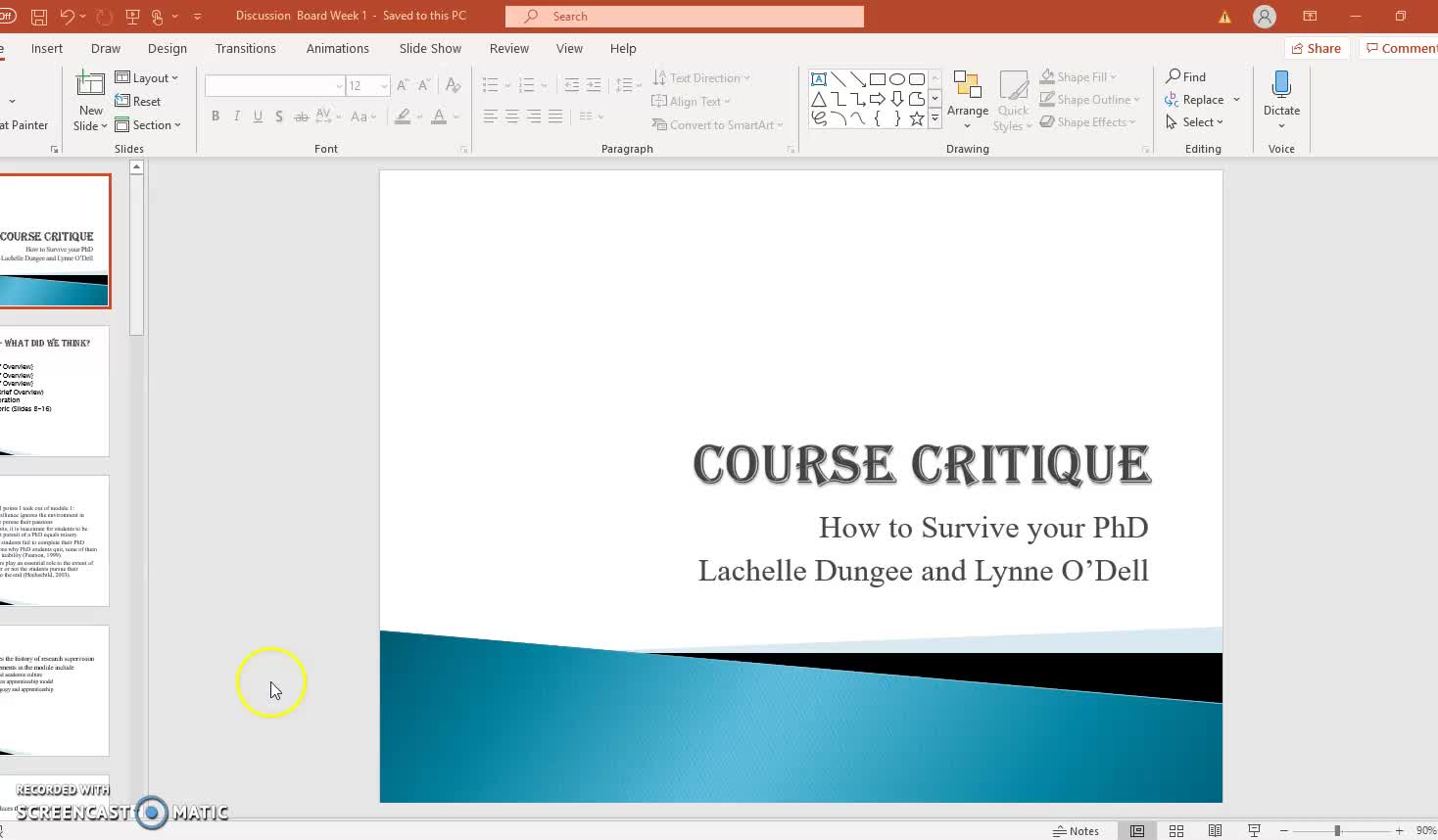1438x840 pixels.
Task: Switch to Slide Sorter view
Action: click(x=1176, y=830)
